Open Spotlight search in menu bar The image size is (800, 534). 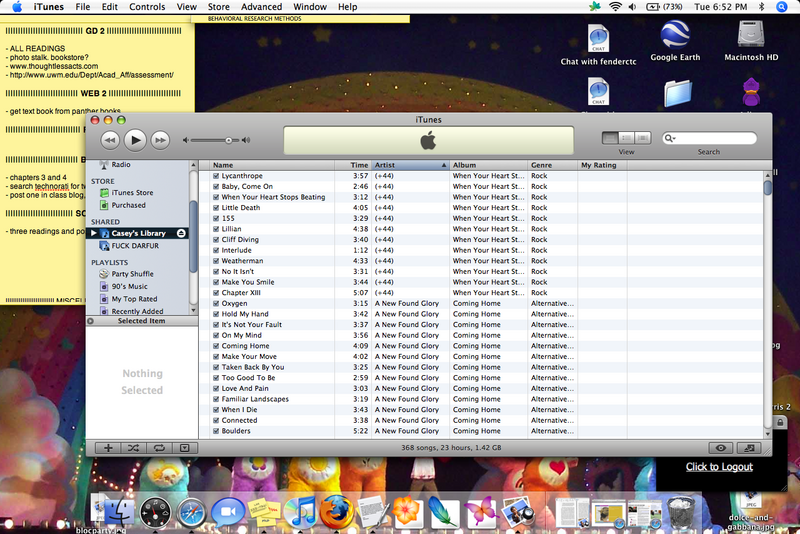tap(782, 7)
